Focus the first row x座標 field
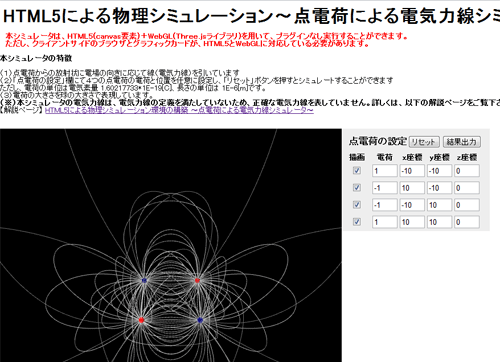The height and width of the screenshot is (362, 500). [412, 171]
